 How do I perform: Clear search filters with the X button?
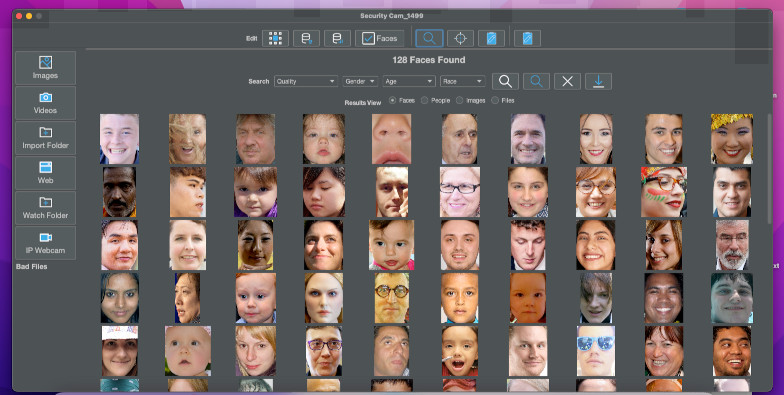[567, 81]
